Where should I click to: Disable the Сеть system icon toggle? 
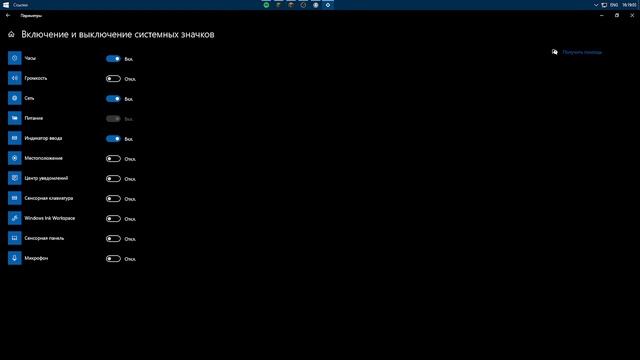(113, 99)
